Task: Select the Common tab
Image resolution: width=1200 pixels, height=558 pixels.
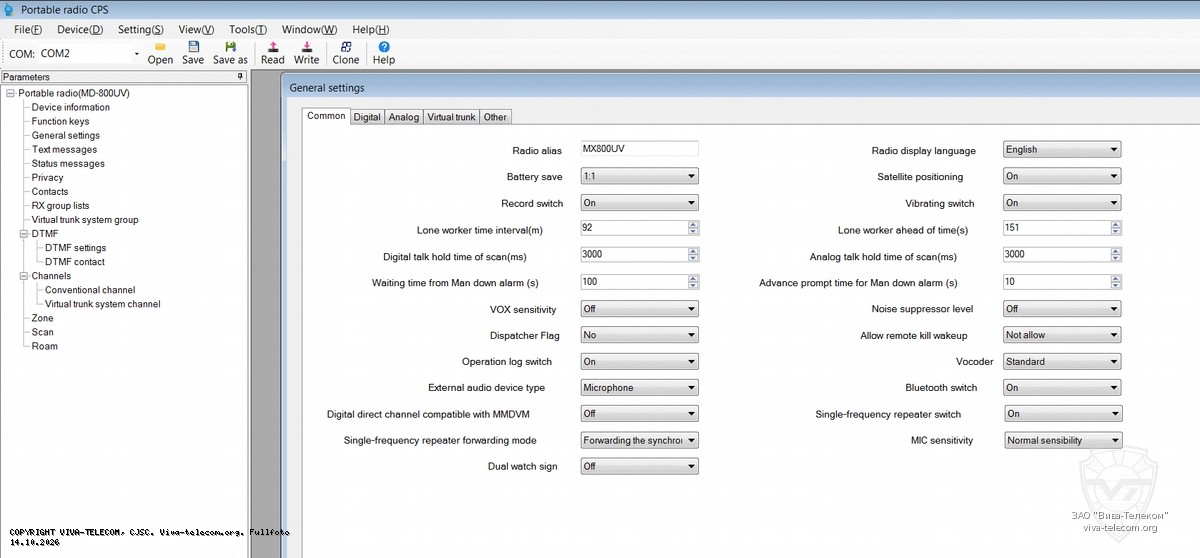Action: (326, 116)
